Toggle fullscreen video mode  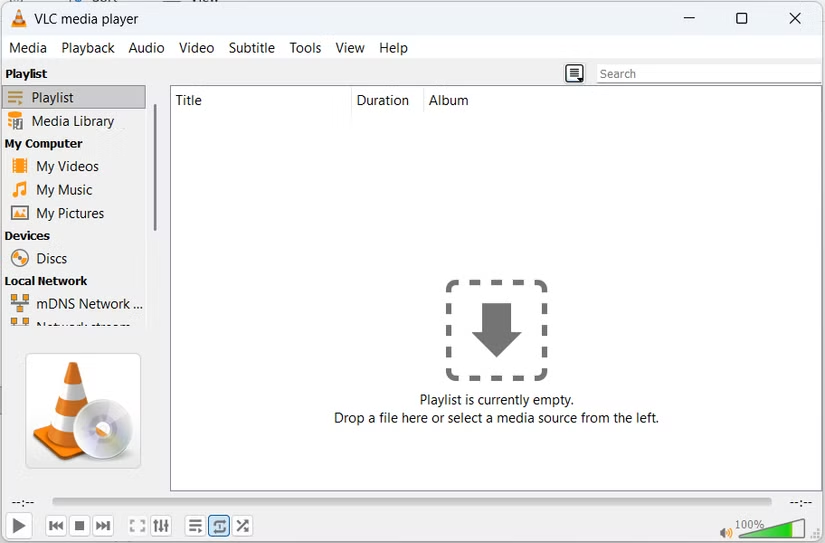point(137,526)
